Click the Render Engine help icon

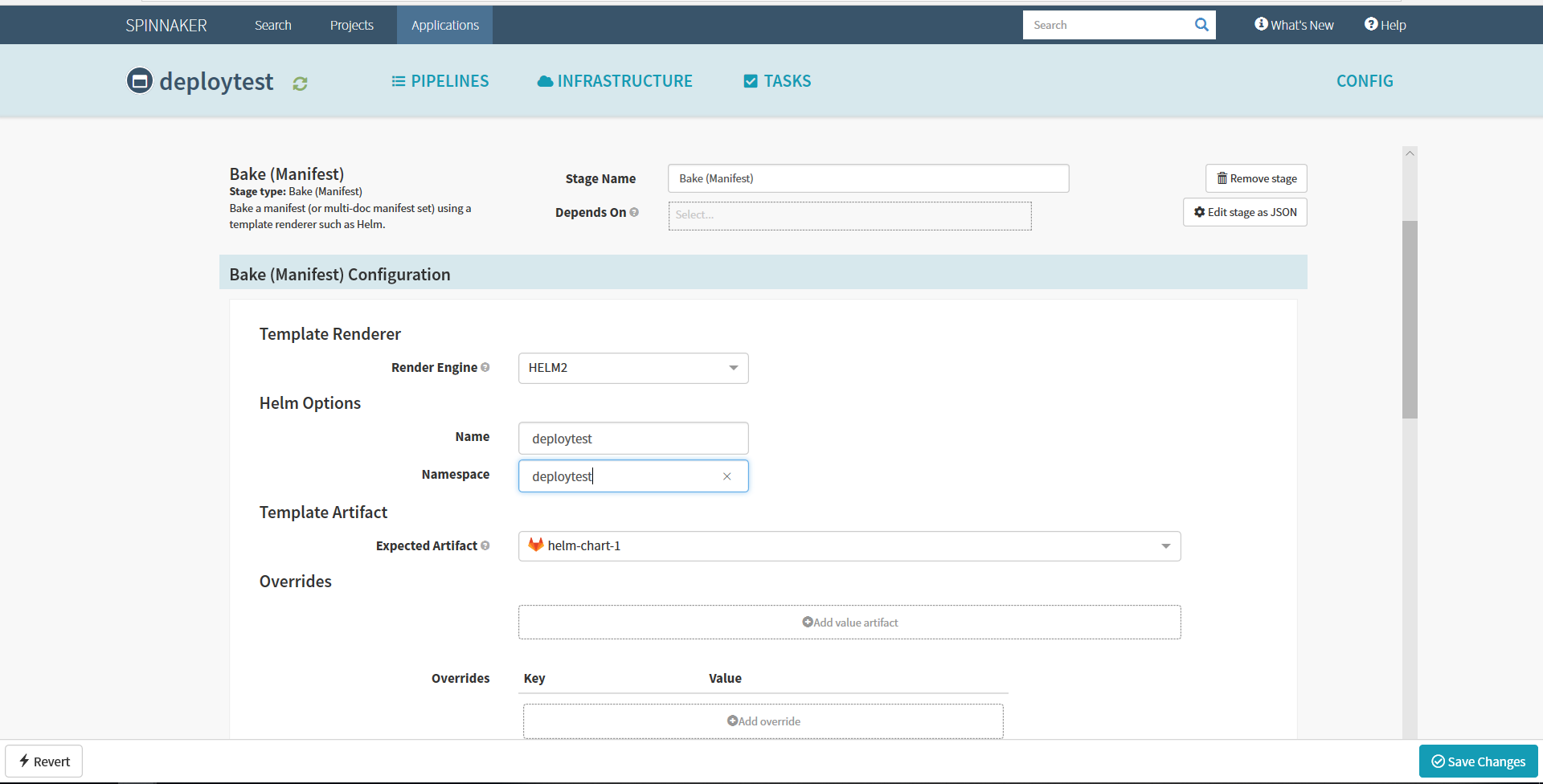pos(485,367)
